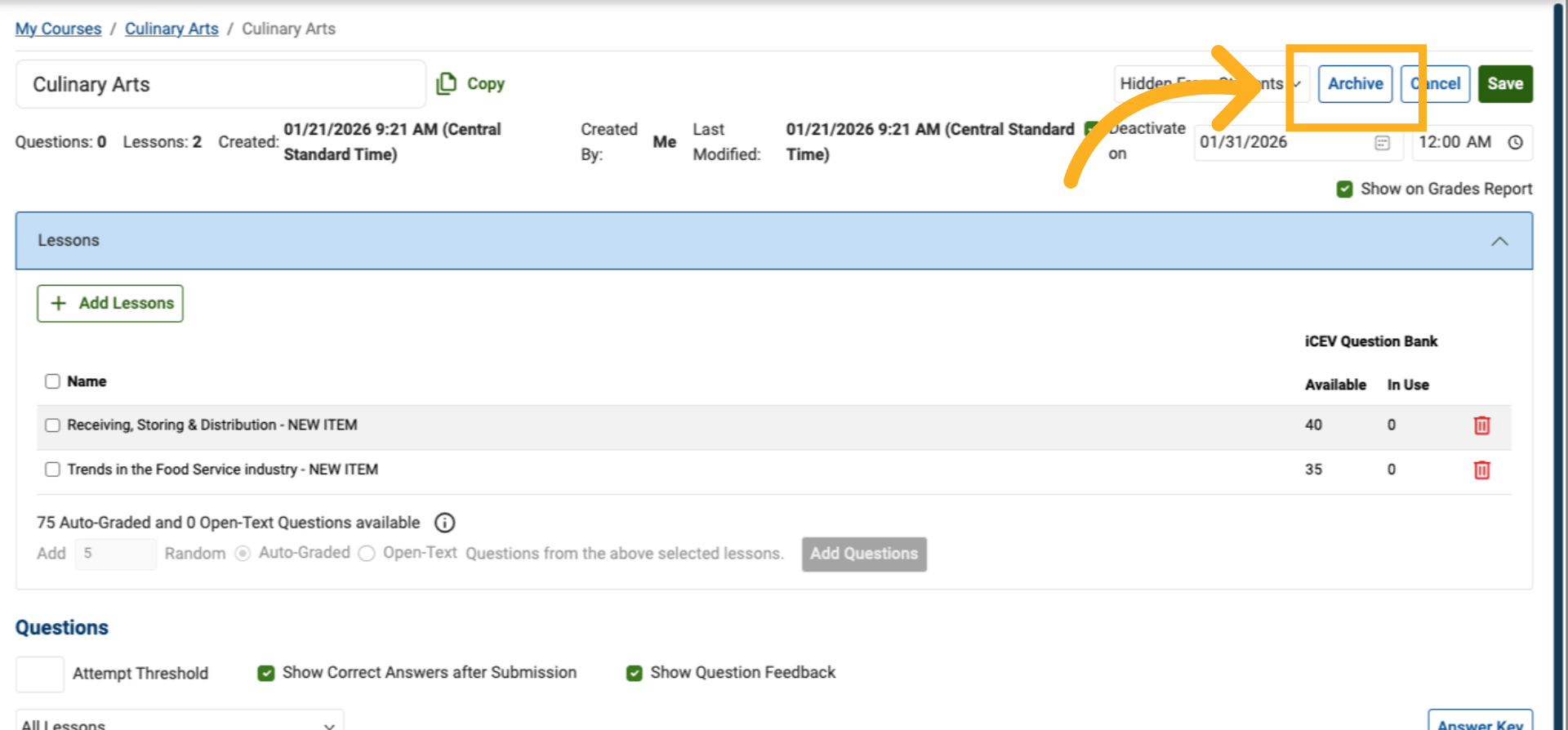Open the calendar picker in date field
The width and height of the screenshot is (1568, 730).
click(x=1382, y=143)
